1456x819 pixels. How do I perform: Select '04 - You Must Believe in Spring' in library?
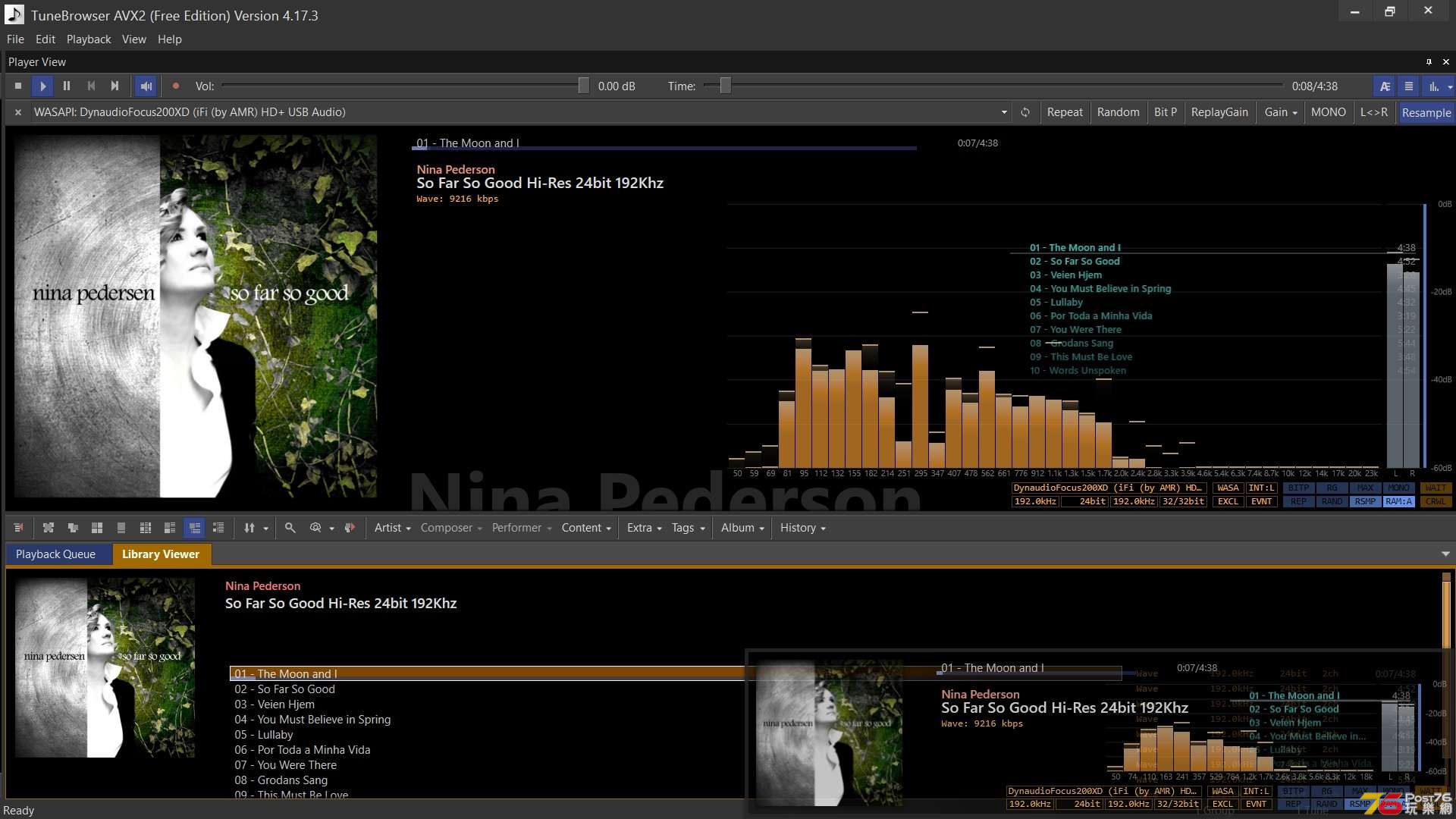(312, 720)
